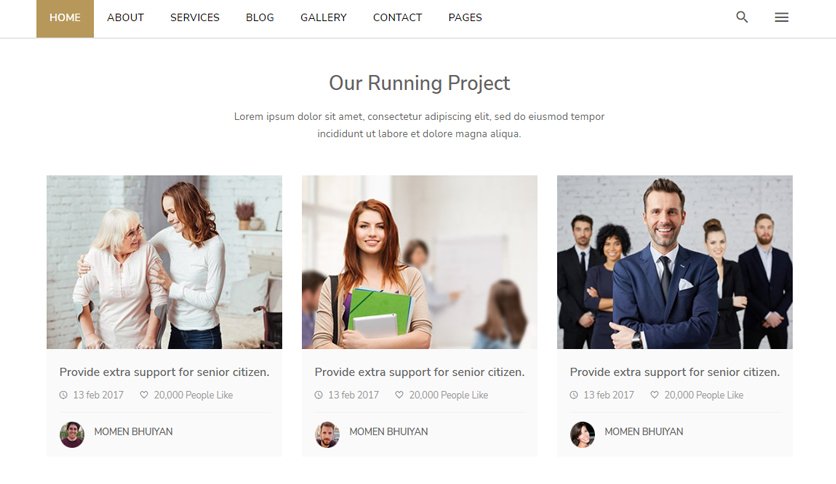This screenshot has width=836, height=484.
Task: Open the BLOG navigation item
Action: point(260,18)
